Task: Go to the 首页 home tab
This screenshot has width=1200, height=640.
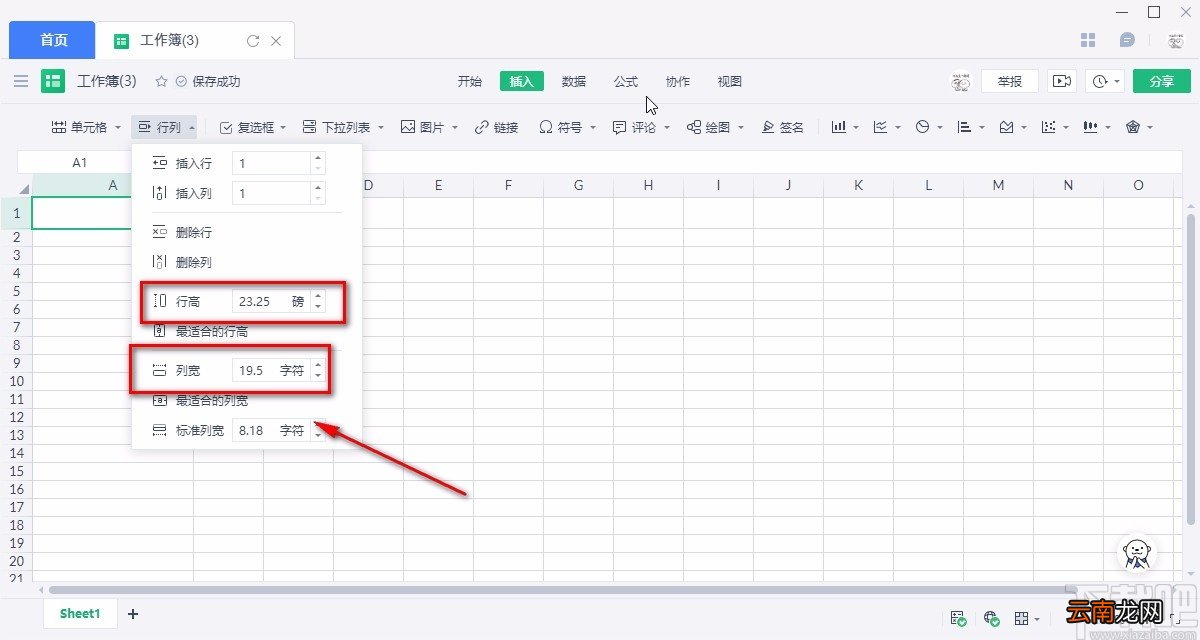Action: pyautogui.click(x=53, y=40)
